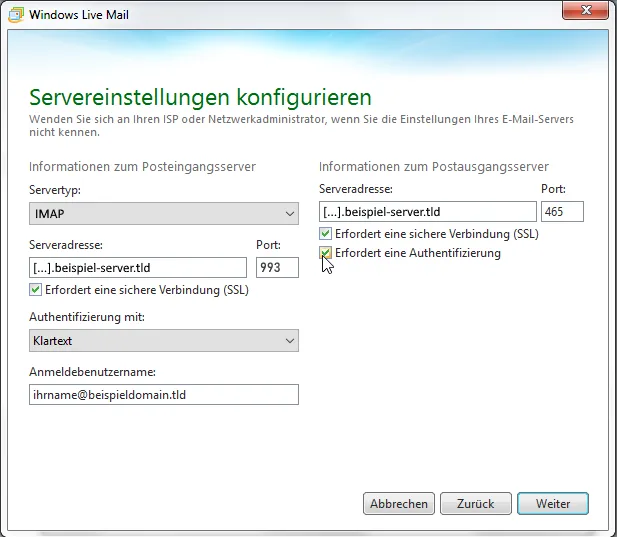Open the Authentifizierung mit Klartext dropdown
The width and height of the screenshot is (617, 537).
tap(164, 341)
